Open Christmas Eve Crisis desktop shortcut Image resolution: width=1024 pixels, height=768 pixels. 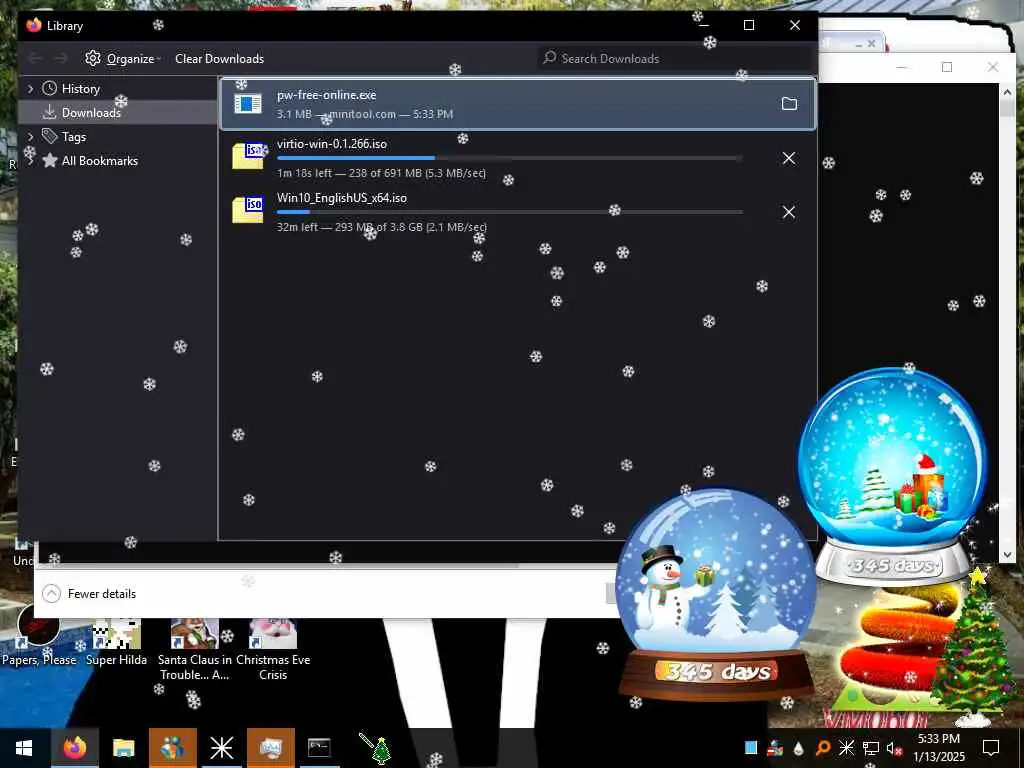(x=273, y=650)
